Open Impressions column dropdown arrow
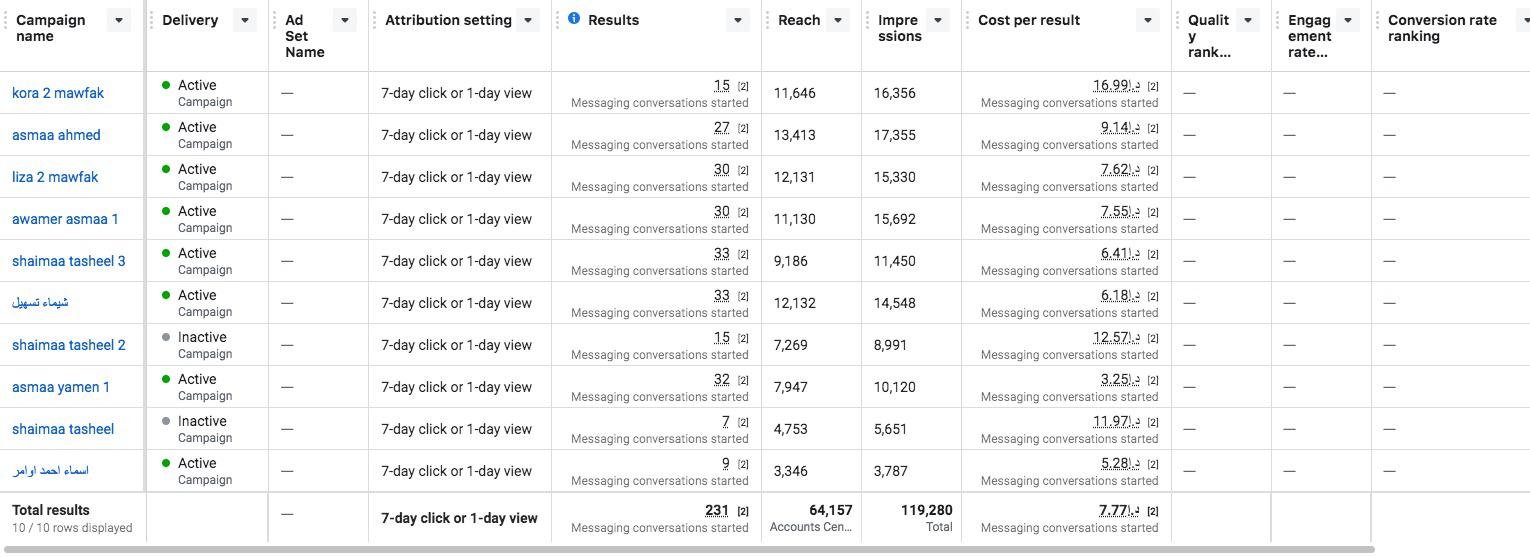 coord(938,20)
